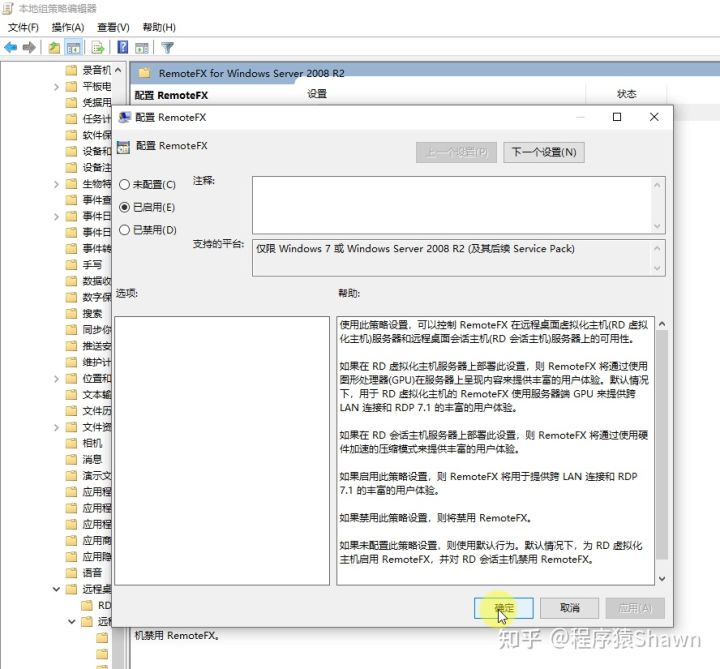
Task: Click the Filter funnel toolbar icon
Action: [168, 47]
